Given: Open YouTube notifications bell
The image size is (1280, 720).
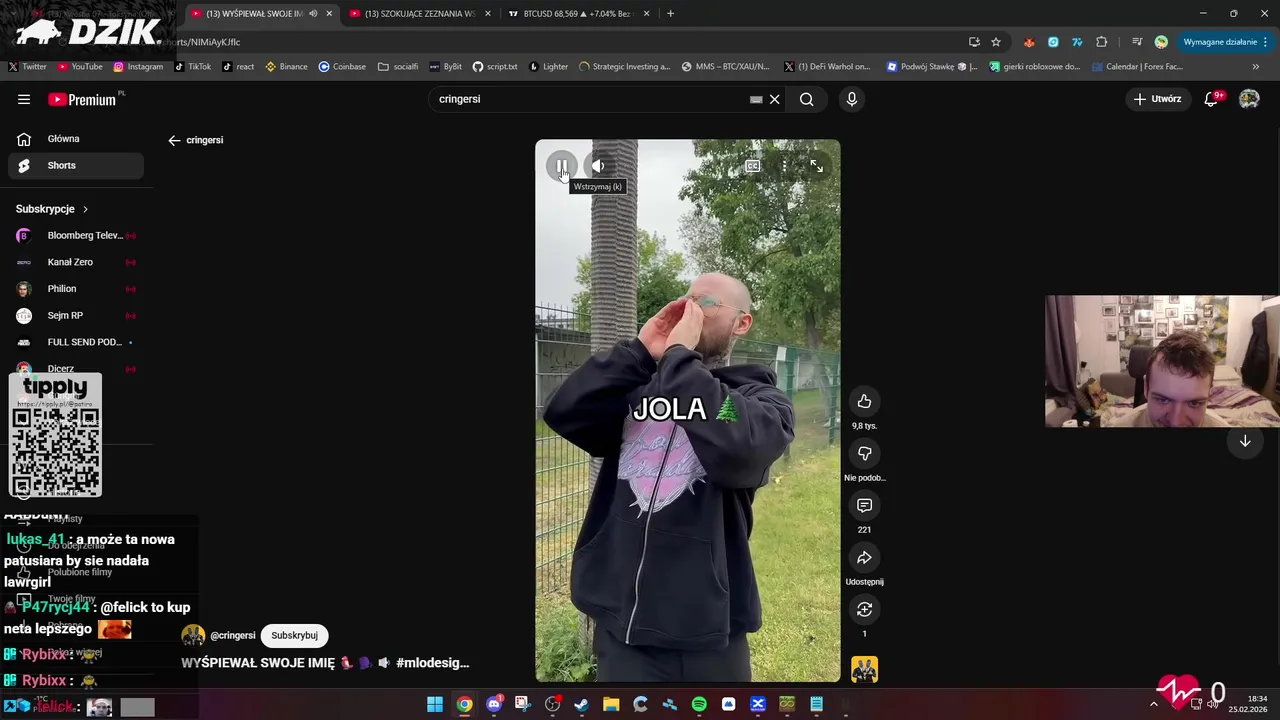Looking at the screenshot, I should (x=1212, y=99).
